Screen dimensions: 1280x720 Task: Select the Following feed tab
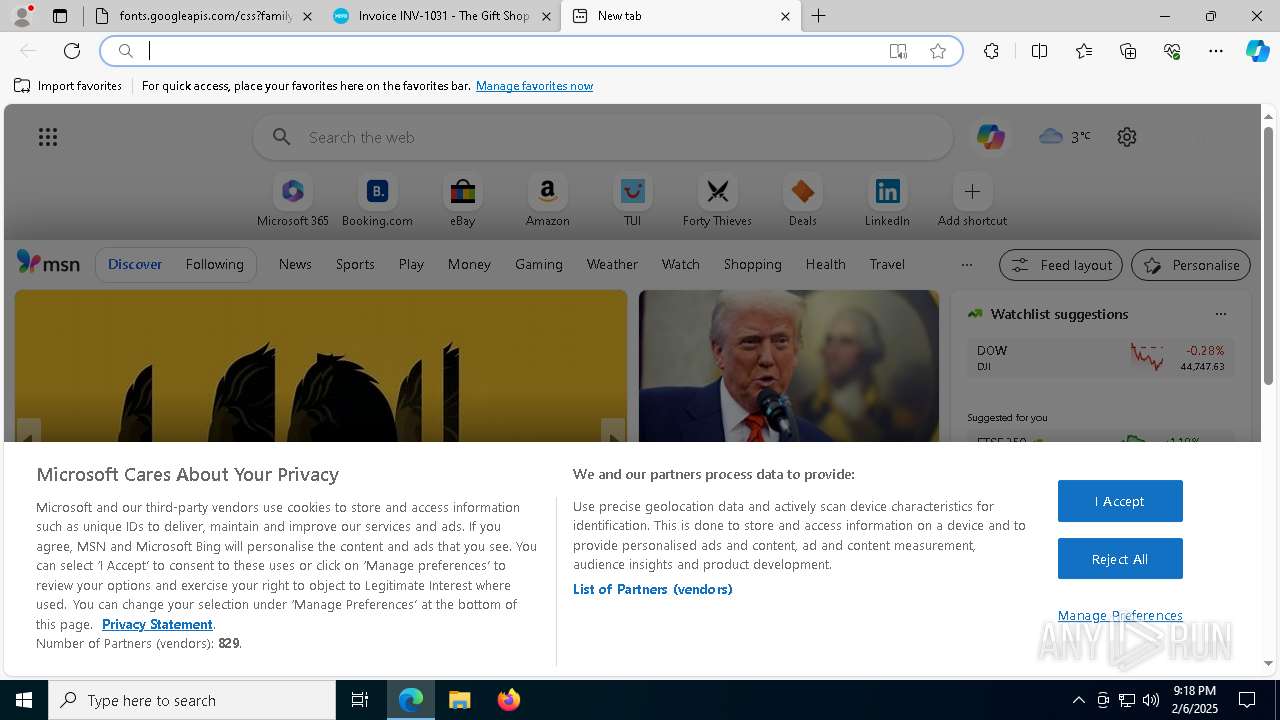pyautogui.click(x=214, y=264)
